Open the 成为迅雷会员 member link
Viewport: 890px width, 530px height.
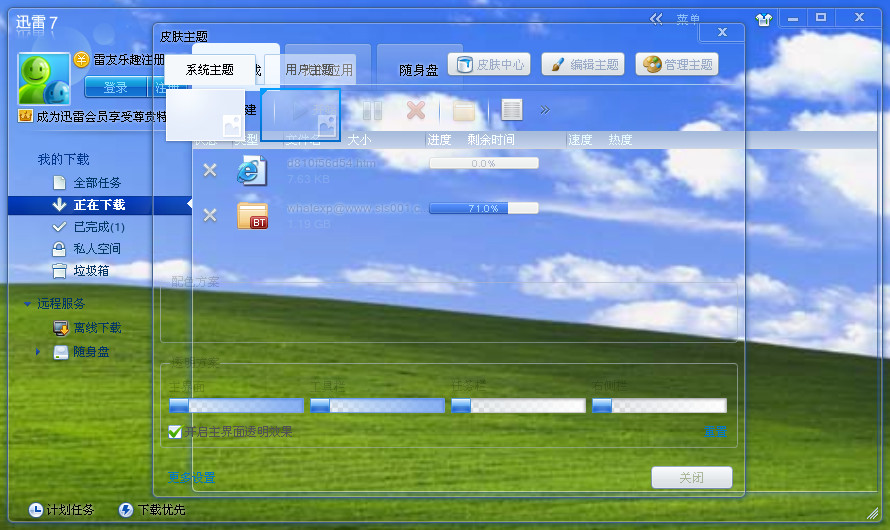[102, 117]
